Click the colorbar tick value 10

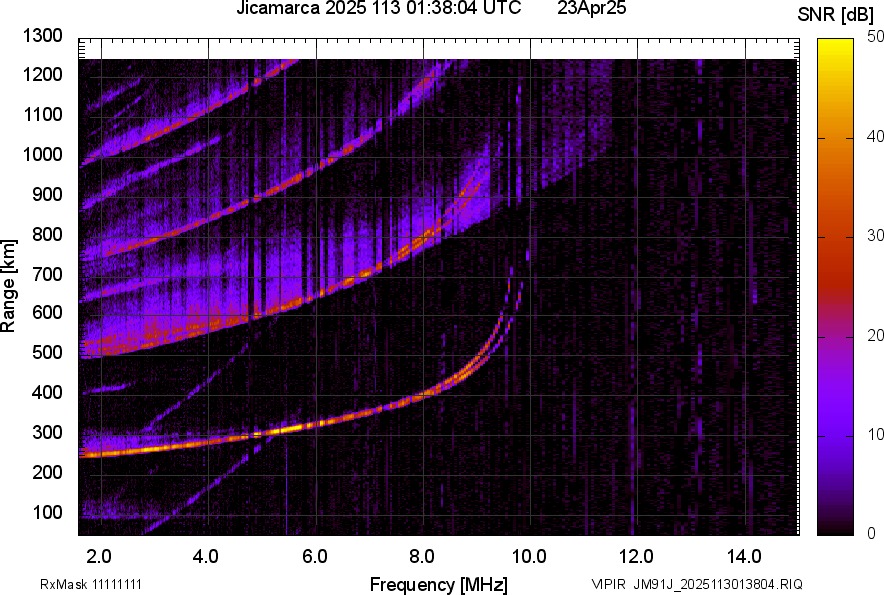click(x=876, y=434)
